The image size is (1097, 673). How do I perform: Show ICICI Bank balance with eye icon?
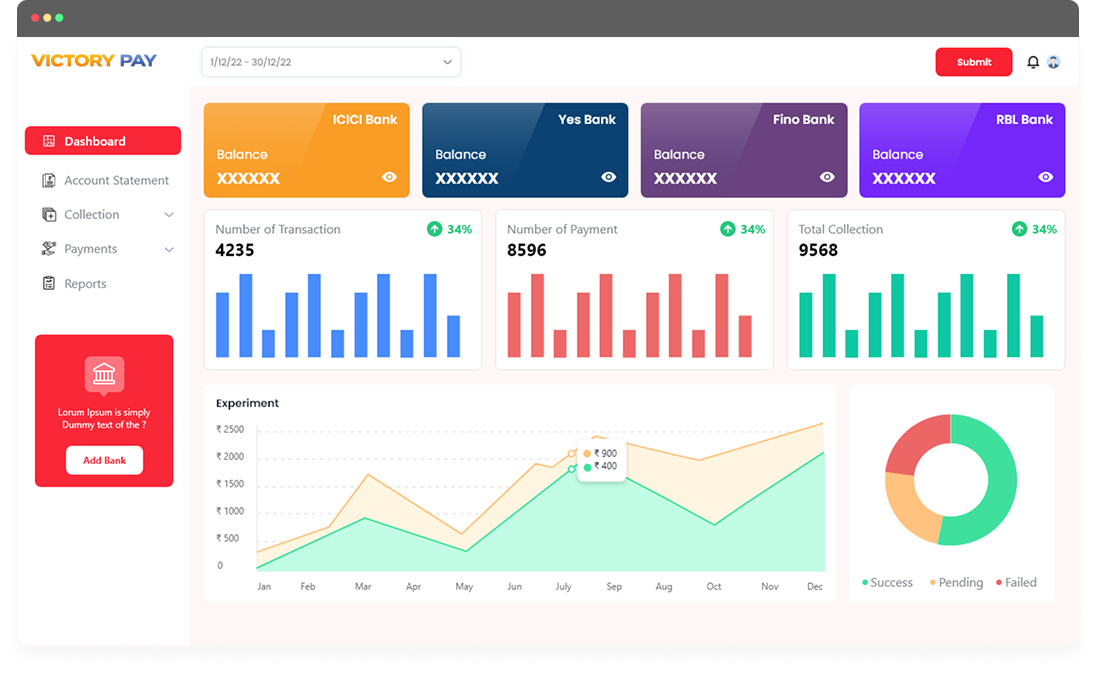click(389, 177)
